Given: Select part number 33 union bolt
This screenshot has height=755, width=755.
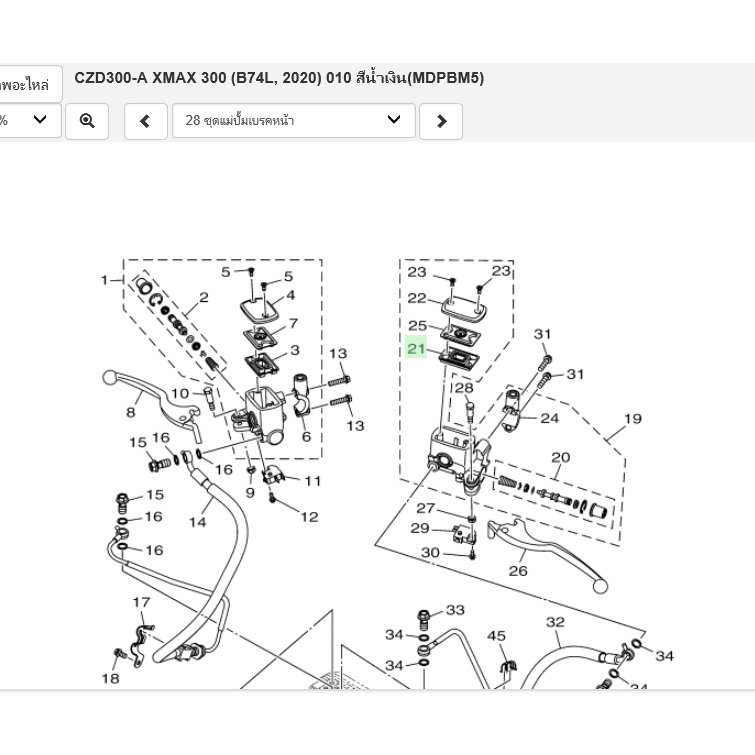Looking at the screenshot, I should click(455, 610).
